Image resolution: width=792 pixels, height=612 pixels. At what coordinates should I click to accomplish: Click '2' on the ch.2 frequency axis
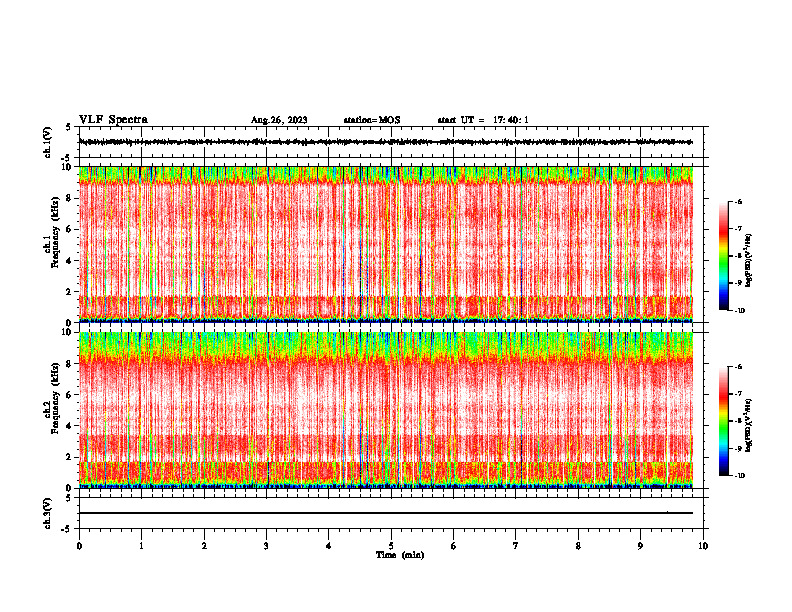coord(69,457)
